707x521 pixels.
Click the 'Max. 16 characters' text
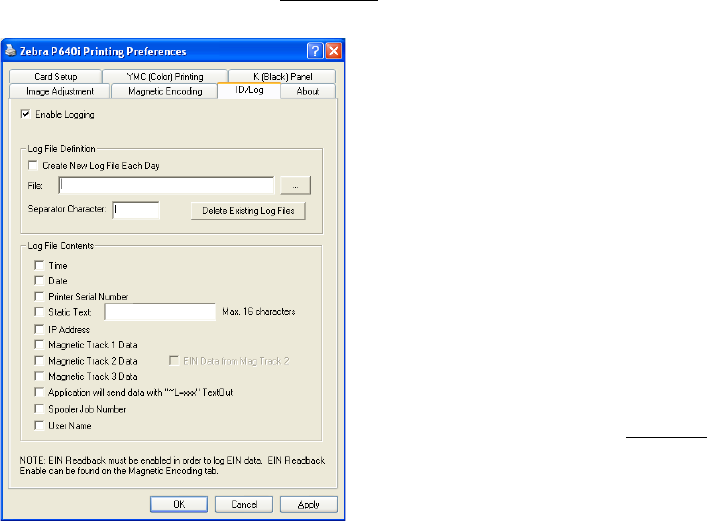258,312
